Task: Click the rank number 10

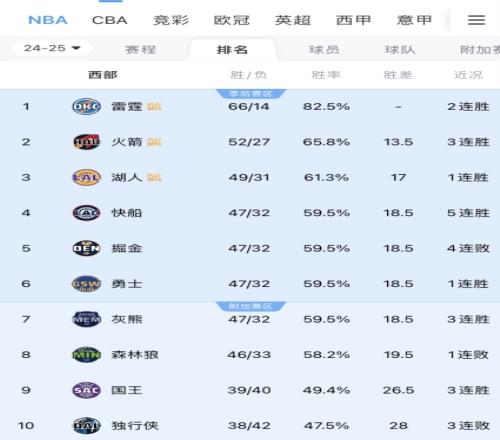Action: (26, 426)
